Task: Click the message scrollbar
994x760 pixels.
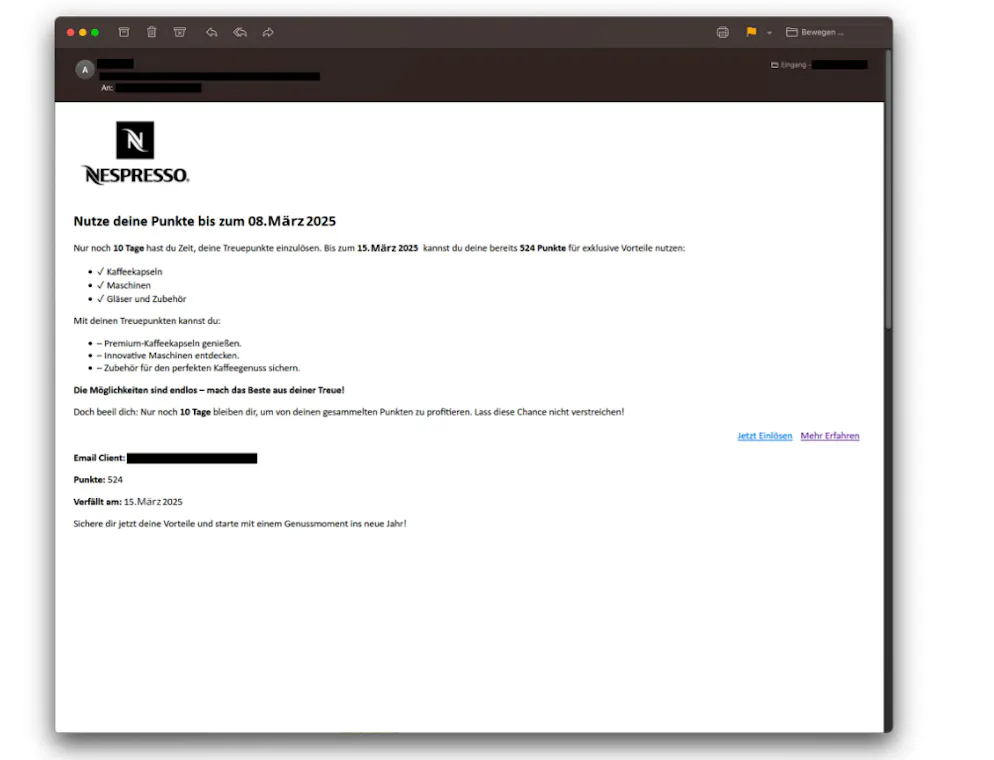Action: tap(888, 190)
